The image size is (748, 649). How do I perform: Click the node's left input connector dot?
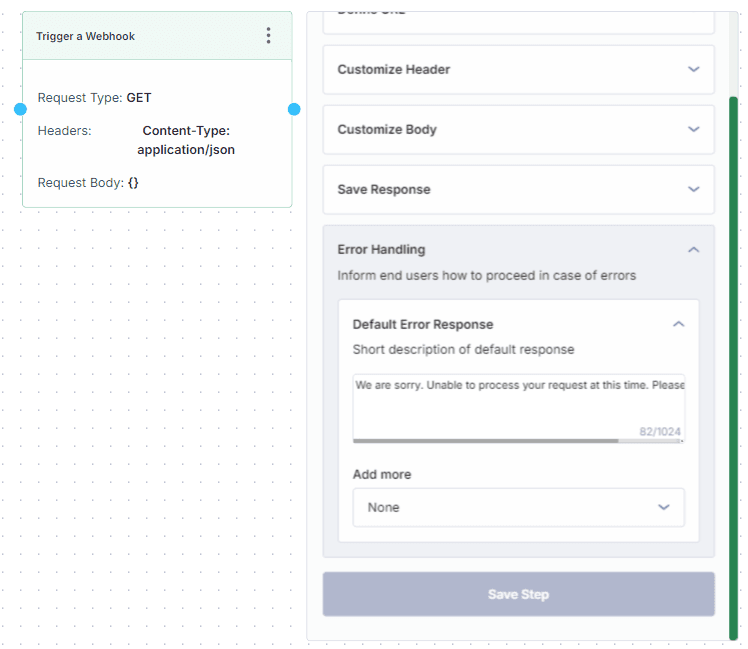point(20,109)
